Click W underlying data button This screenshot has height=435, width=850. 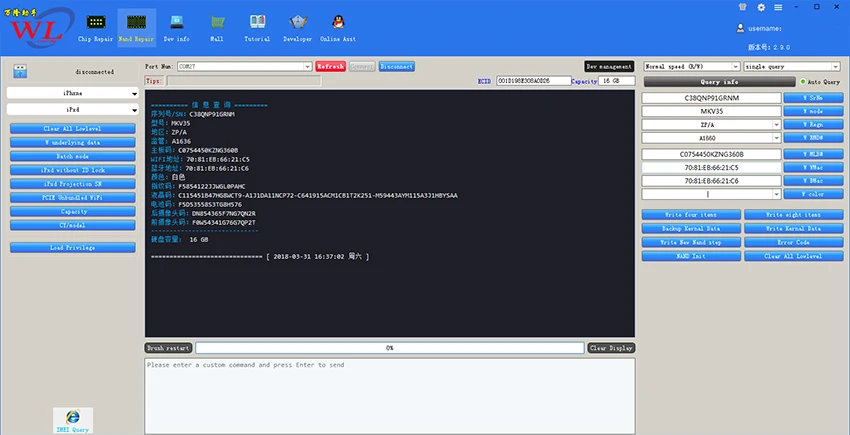pos(73,143)
